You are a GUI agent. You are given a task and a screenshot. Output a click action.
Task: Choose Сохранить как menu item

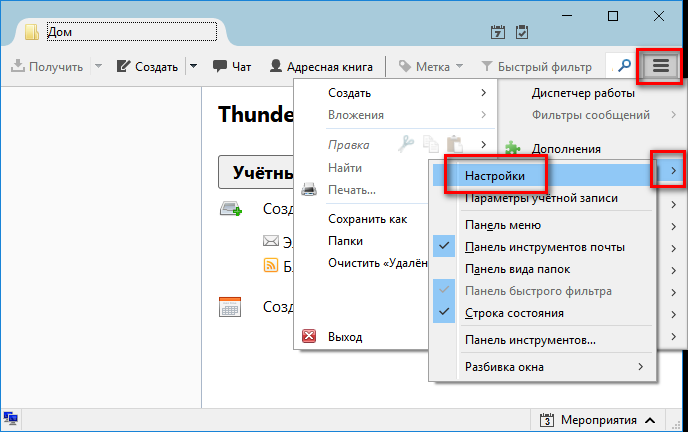pos(367,219)
